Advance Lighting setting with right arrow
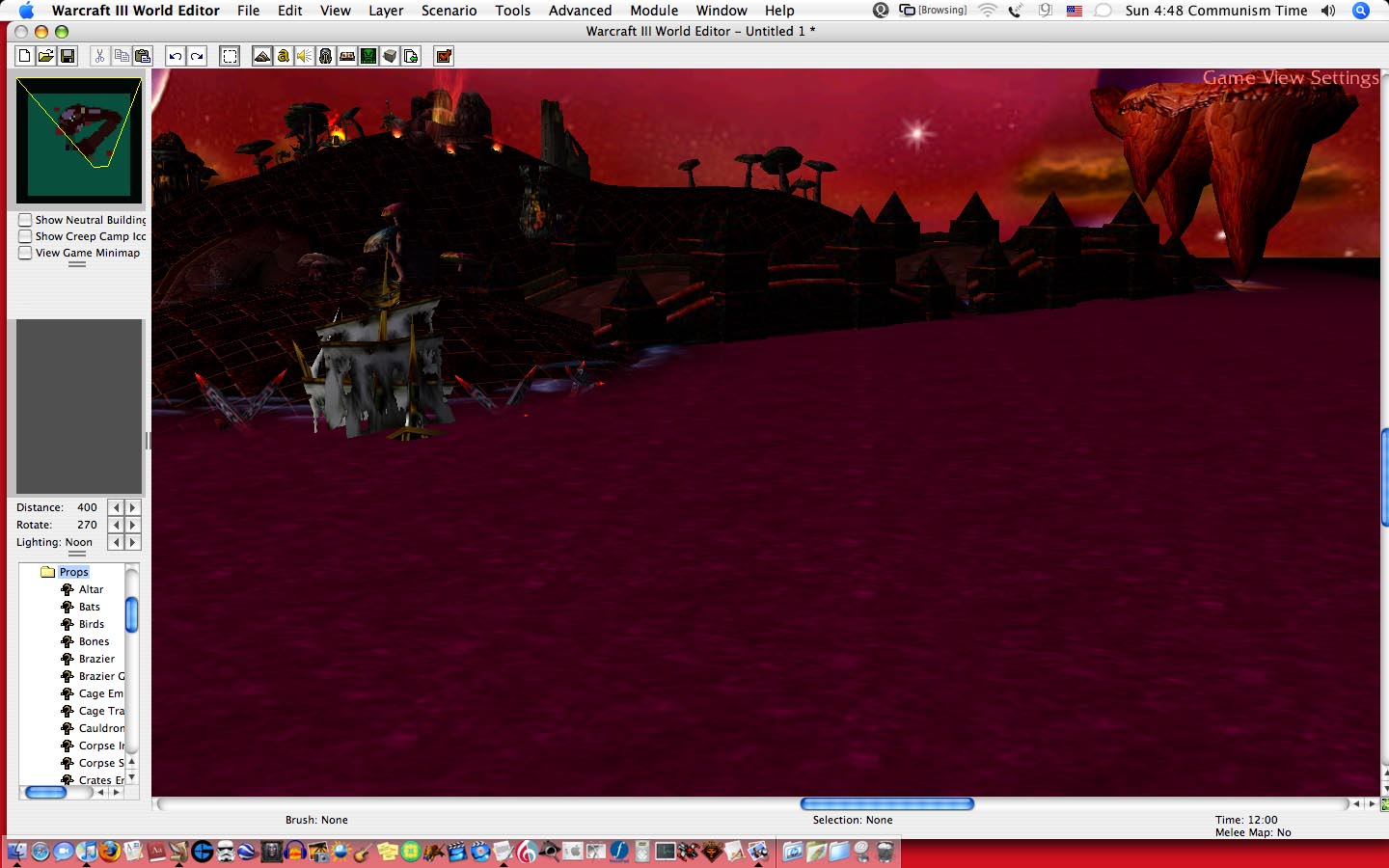This screenshot has height=868, width=1389. point(133,542)
